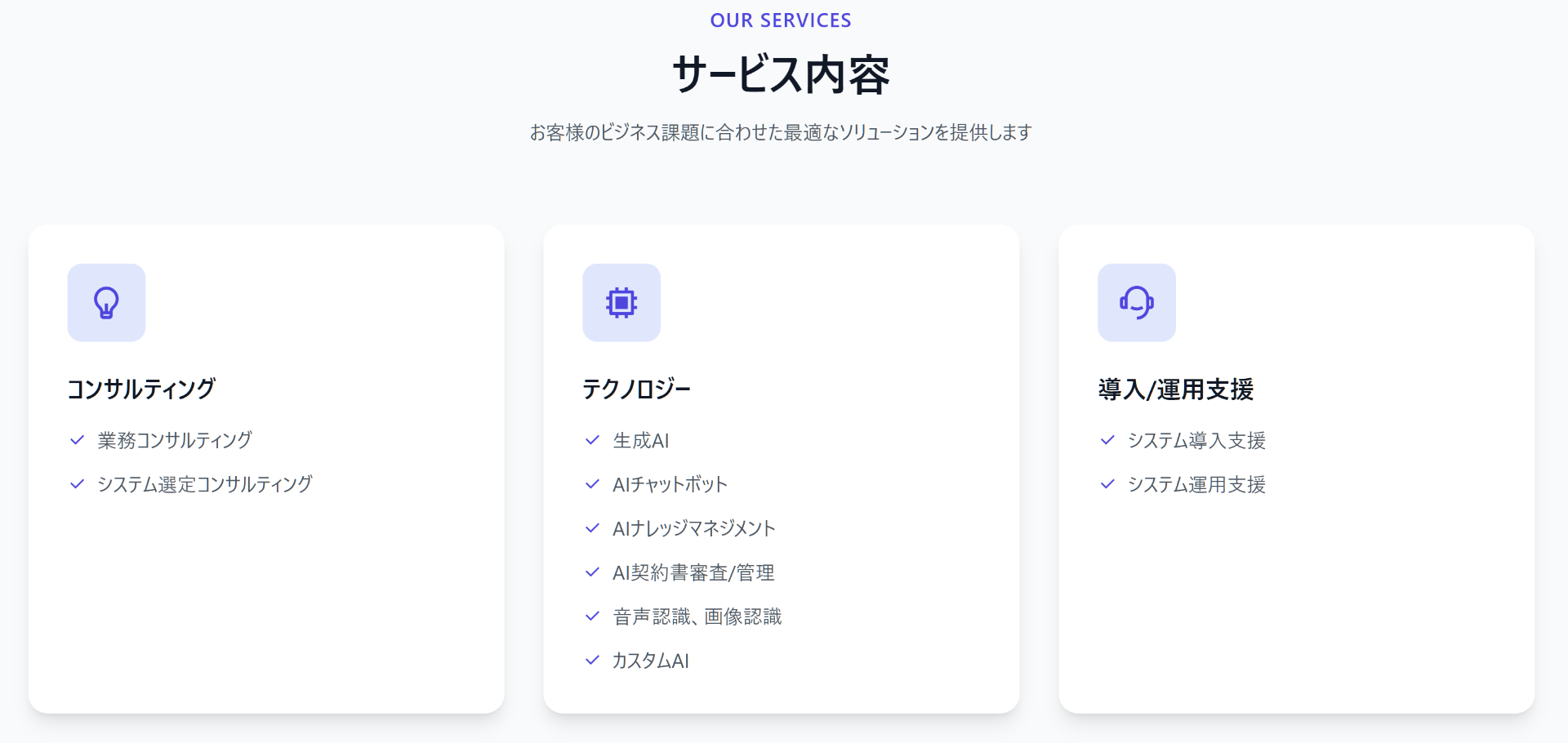Click checkmark beside カスタムAI
This screenshot has height=743, width=1568.
[593, 661]
